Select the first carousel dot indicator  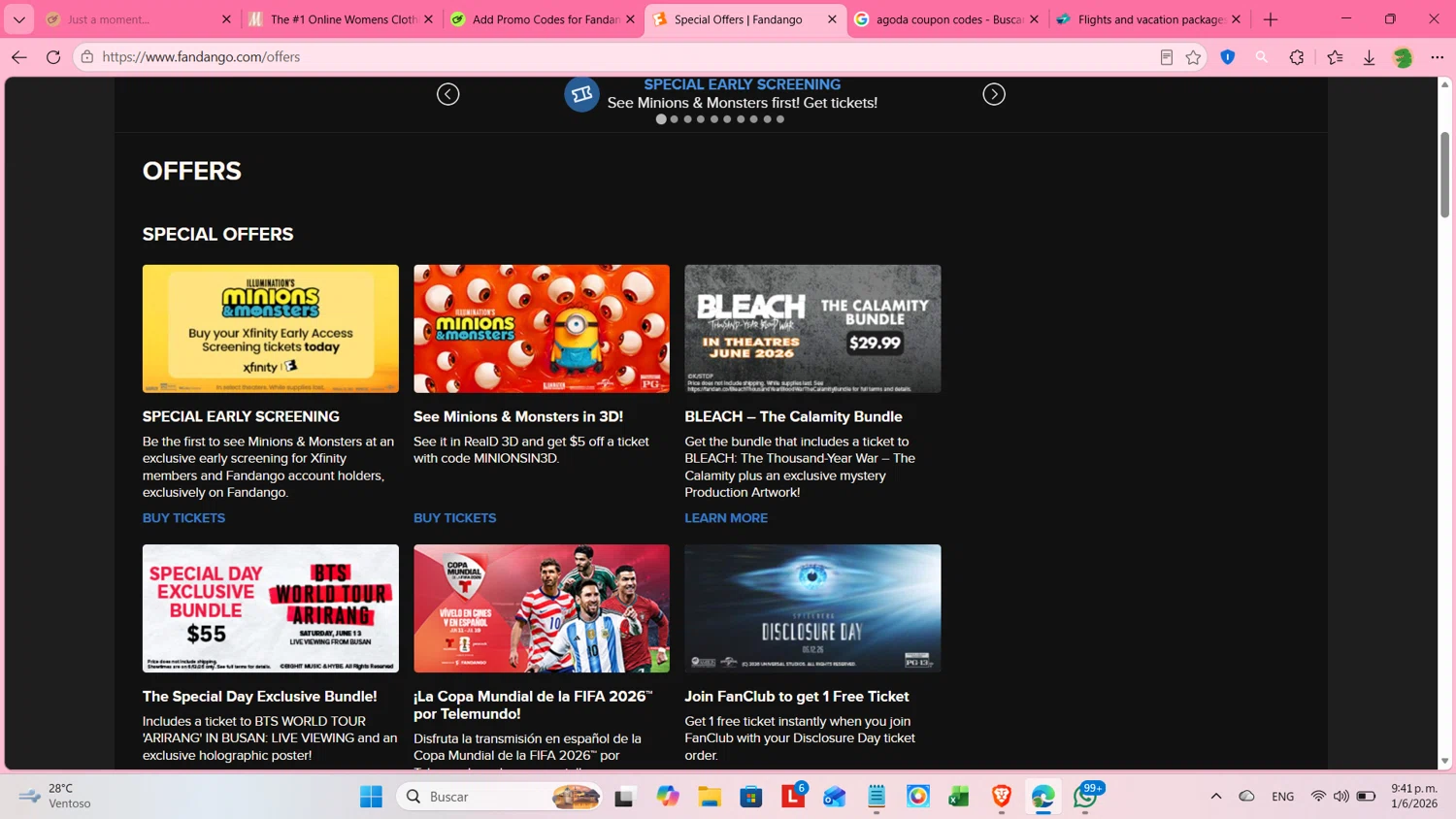click(661, 119)
